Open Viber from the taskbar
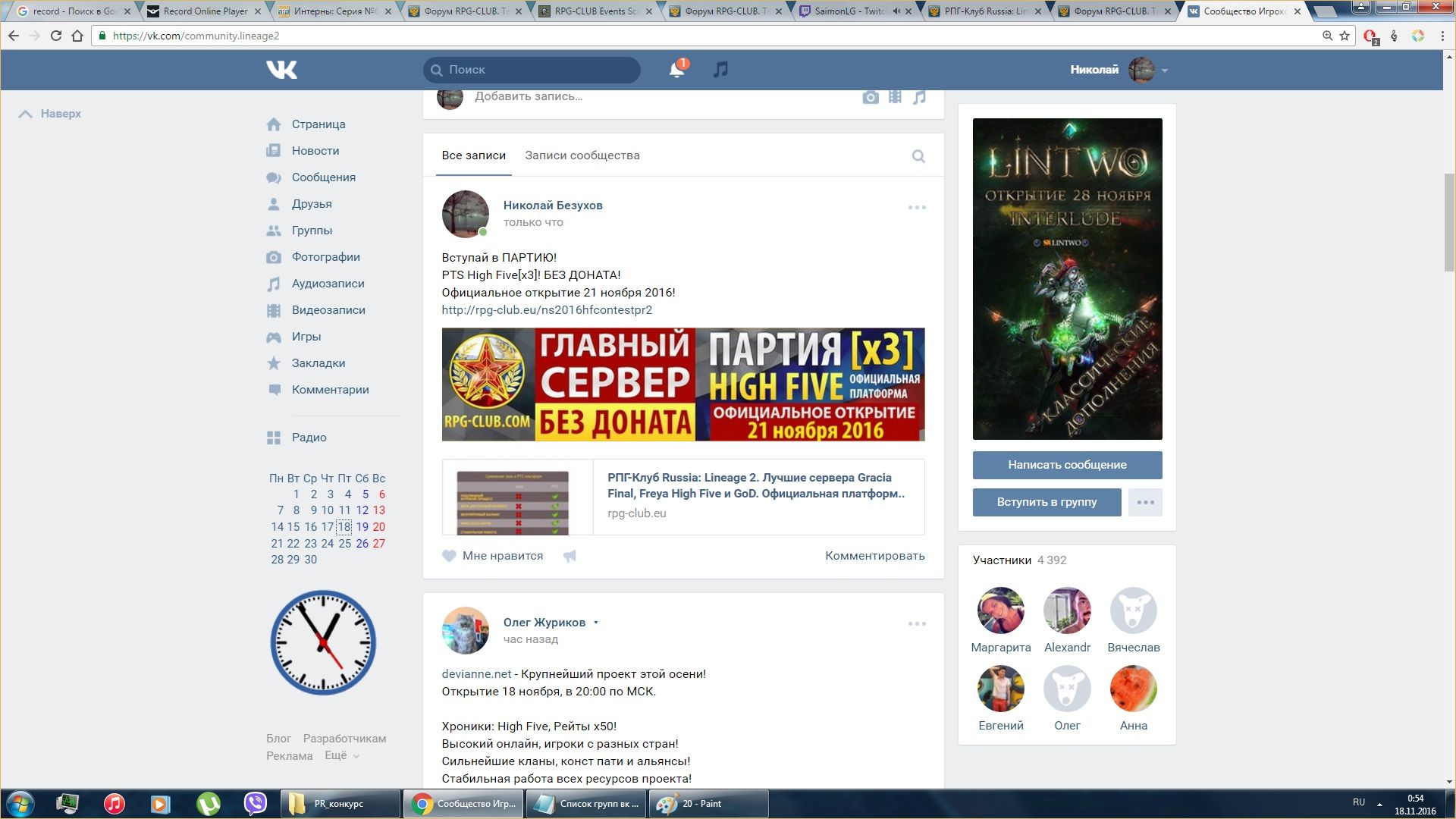The width and height of the screenshot is (1456, 819). pos(256,803)
